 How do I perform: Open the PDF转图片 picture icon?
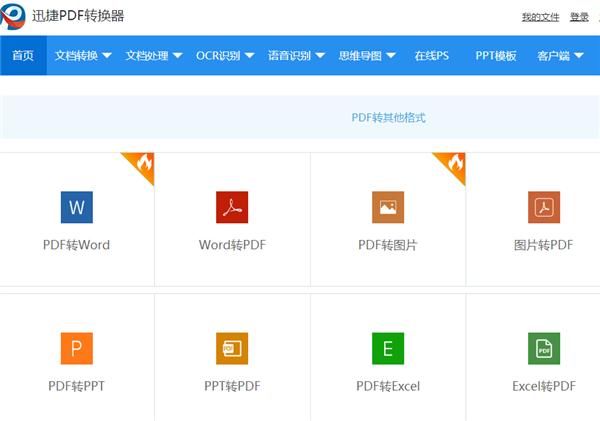[388, 207]
